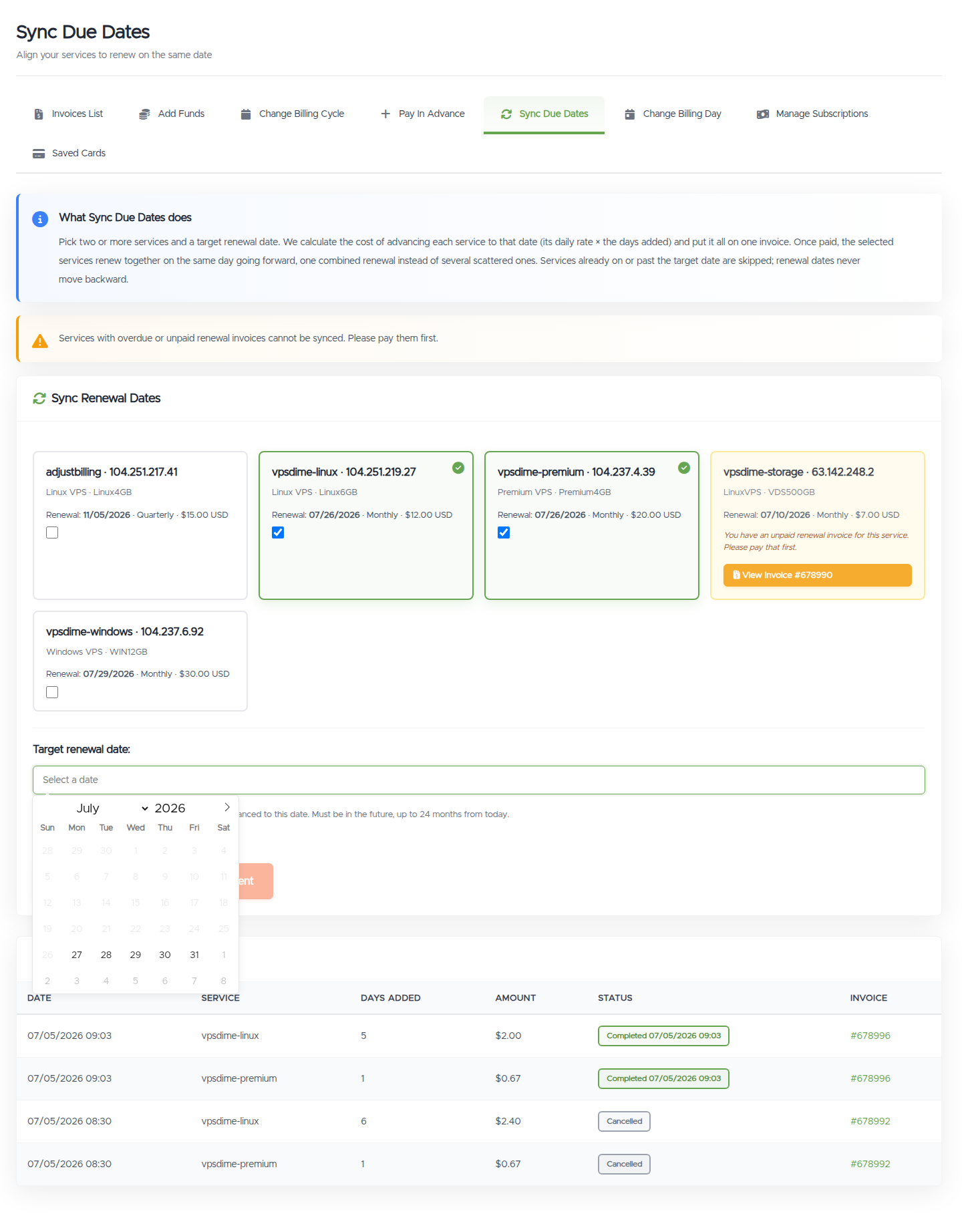Click the $2.40 amount cell

[508, 1121]
